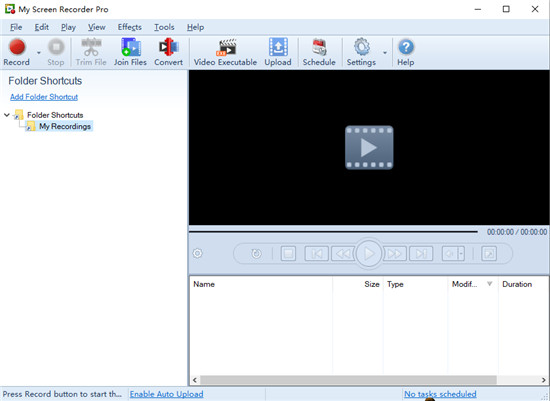Sort file list by Name column

[261, 284]
